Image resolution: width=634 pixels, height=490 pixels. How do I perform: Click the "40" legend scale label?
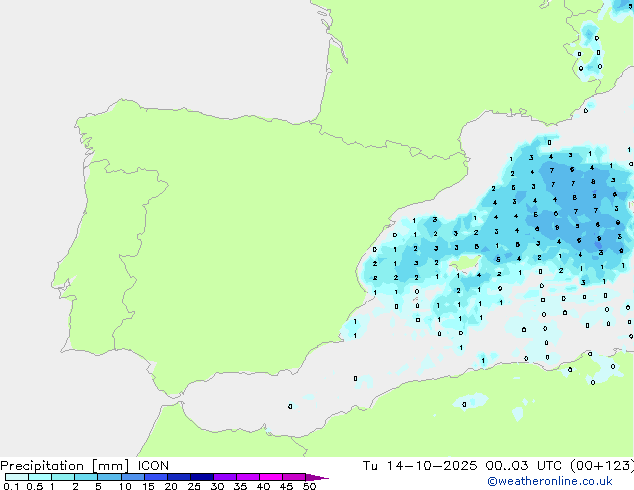[263, 486]
